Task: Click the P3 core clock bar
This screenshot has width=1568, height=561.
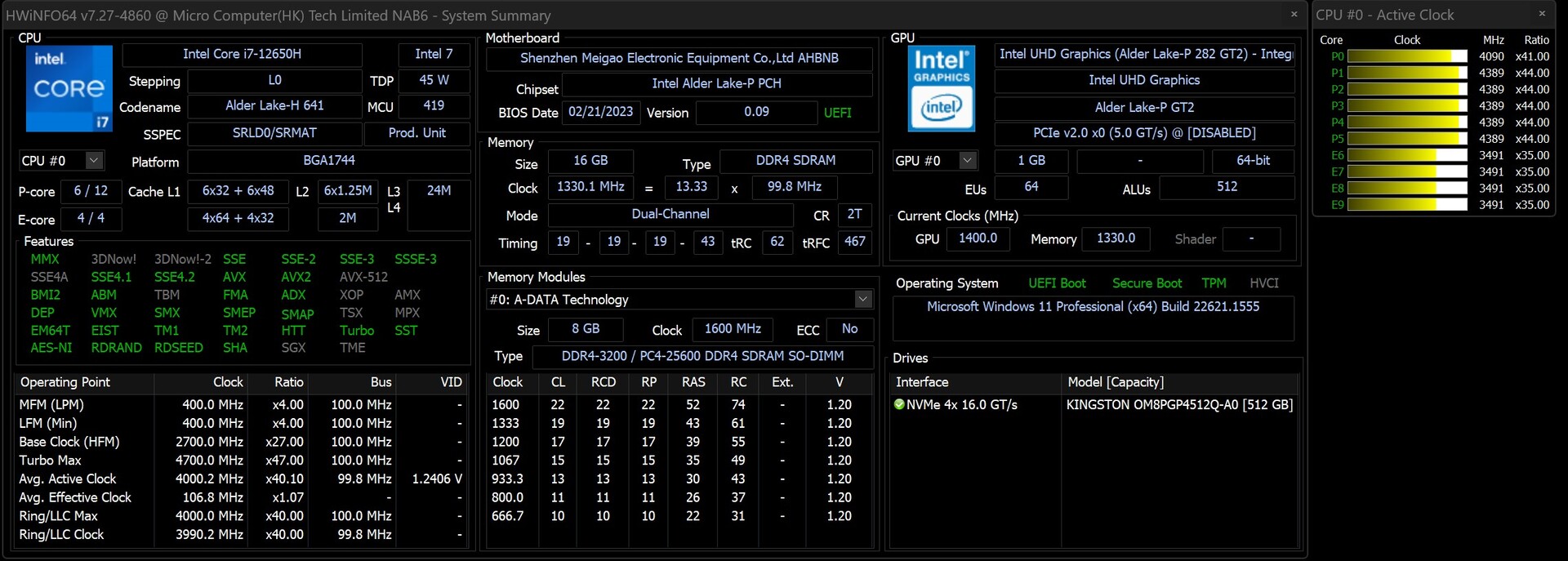Action: coord(1408,106)
